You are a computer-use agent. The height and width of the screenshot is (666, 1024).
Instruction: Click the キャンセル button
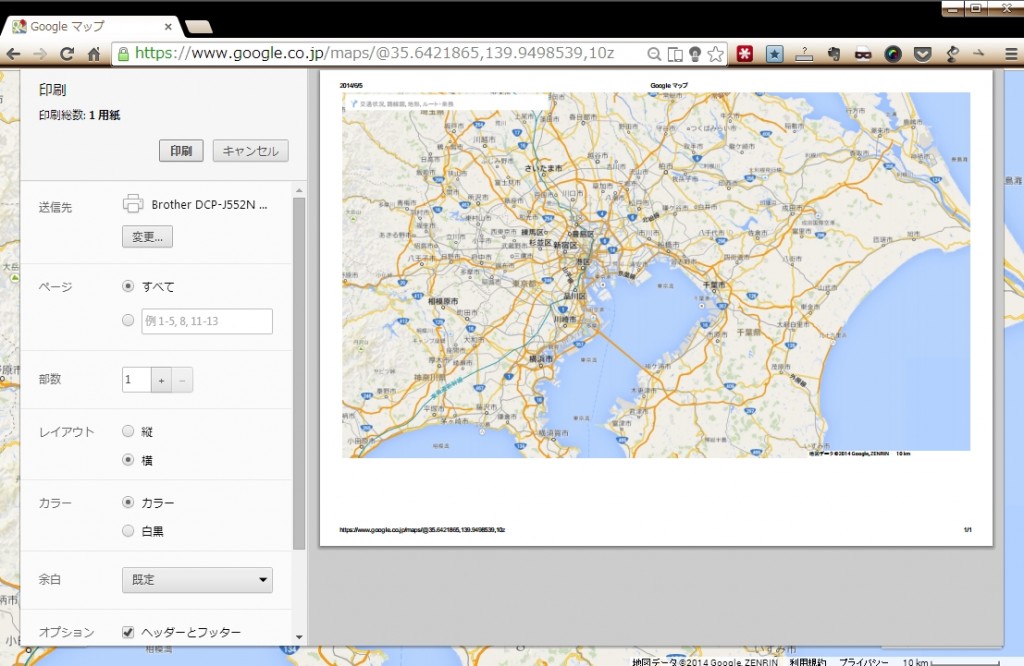point(251,151)
